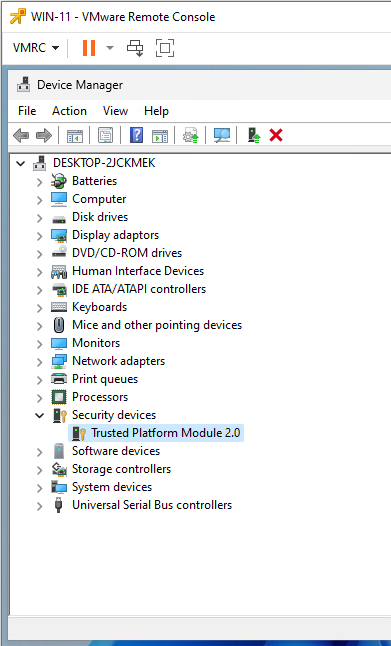Click the Enable device toolbar icon

click(254, 135)
